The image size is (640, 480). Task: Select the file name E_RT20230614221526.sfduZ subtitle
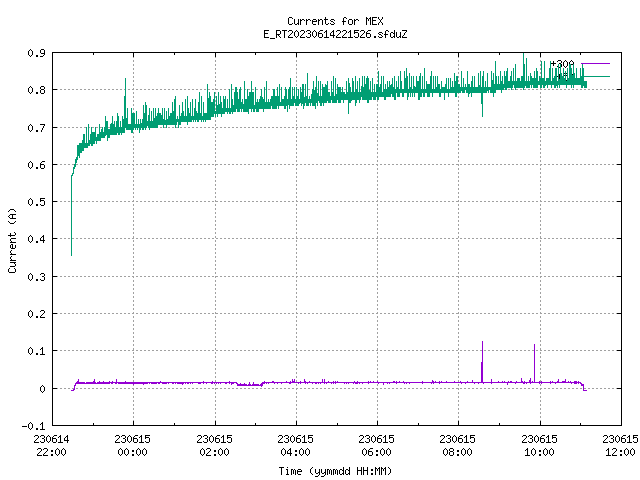click(x=335, y=34)
